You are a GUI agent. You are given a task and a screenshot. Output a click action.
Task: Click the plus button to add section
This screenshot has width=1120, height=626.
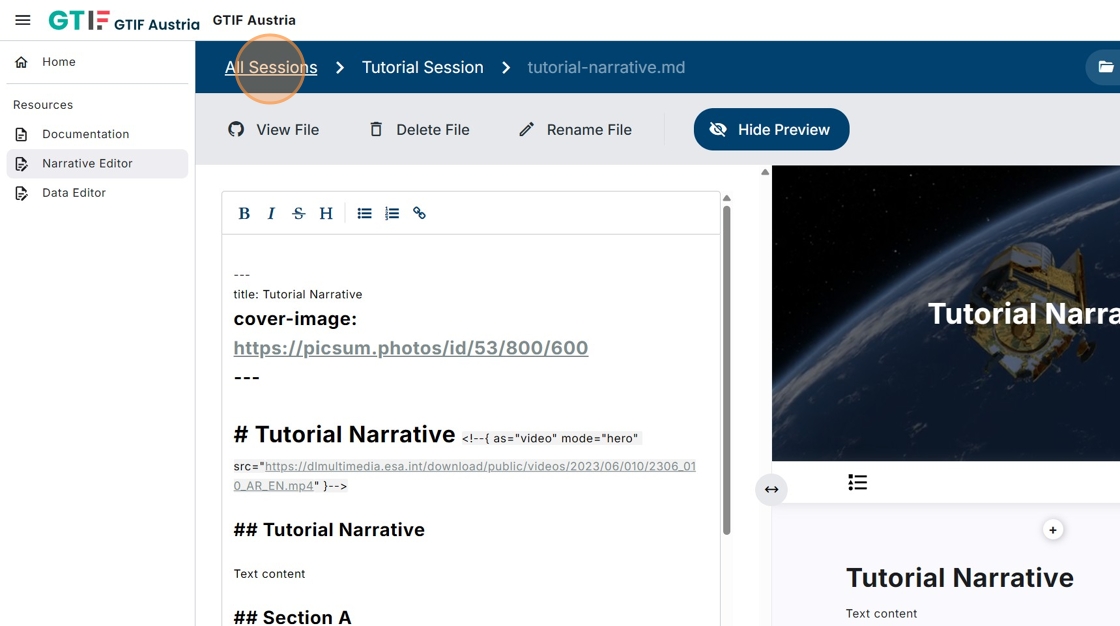pyautogui.click(x=1052, y=530)
